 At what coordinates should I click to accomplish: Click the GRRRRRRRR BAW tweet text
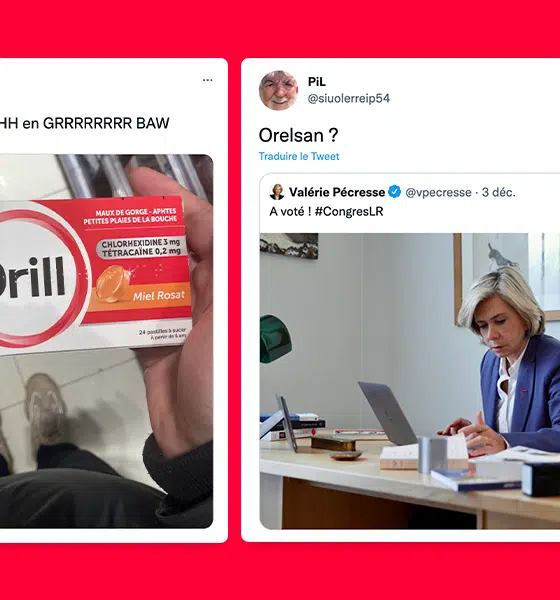(x=85, y=123)
